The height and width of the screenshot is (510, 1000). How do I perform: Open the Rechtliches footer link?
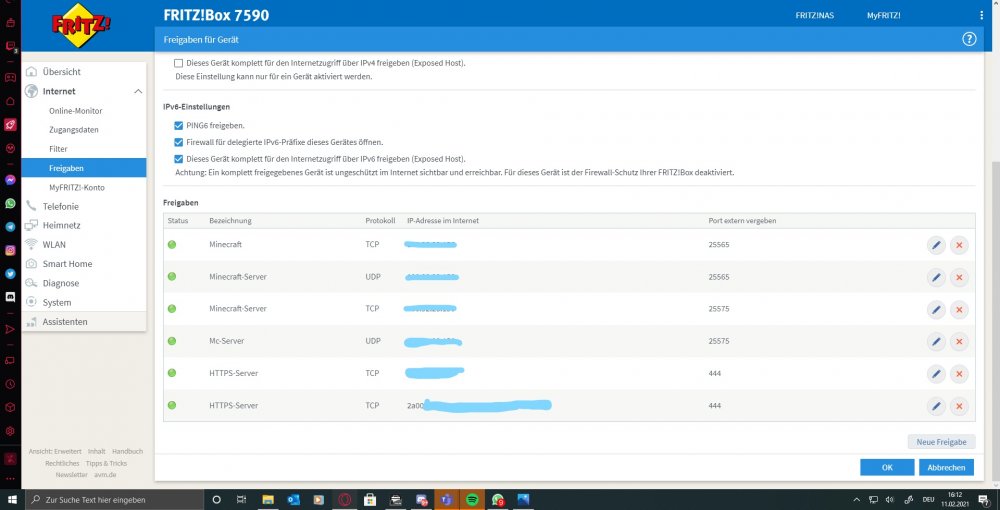62,463
